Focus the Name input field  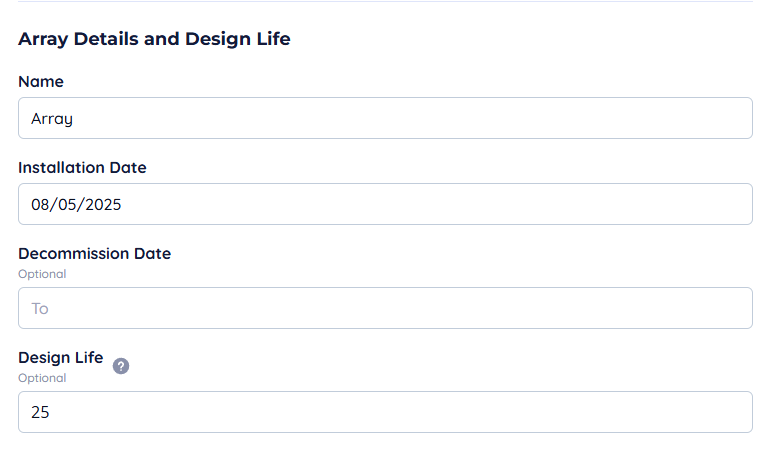point(385,118)
